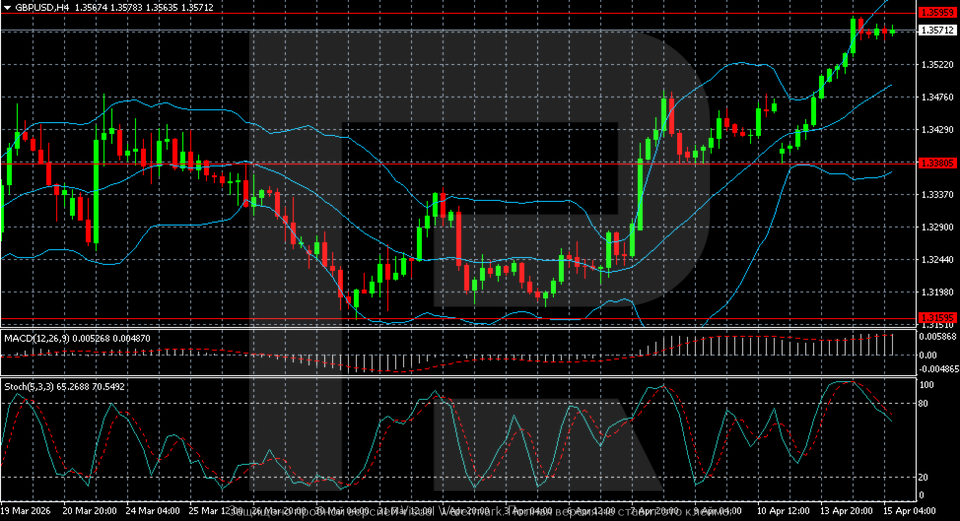Open the triangle dropdown beside GBPUSD,H4

coord(7,7)
